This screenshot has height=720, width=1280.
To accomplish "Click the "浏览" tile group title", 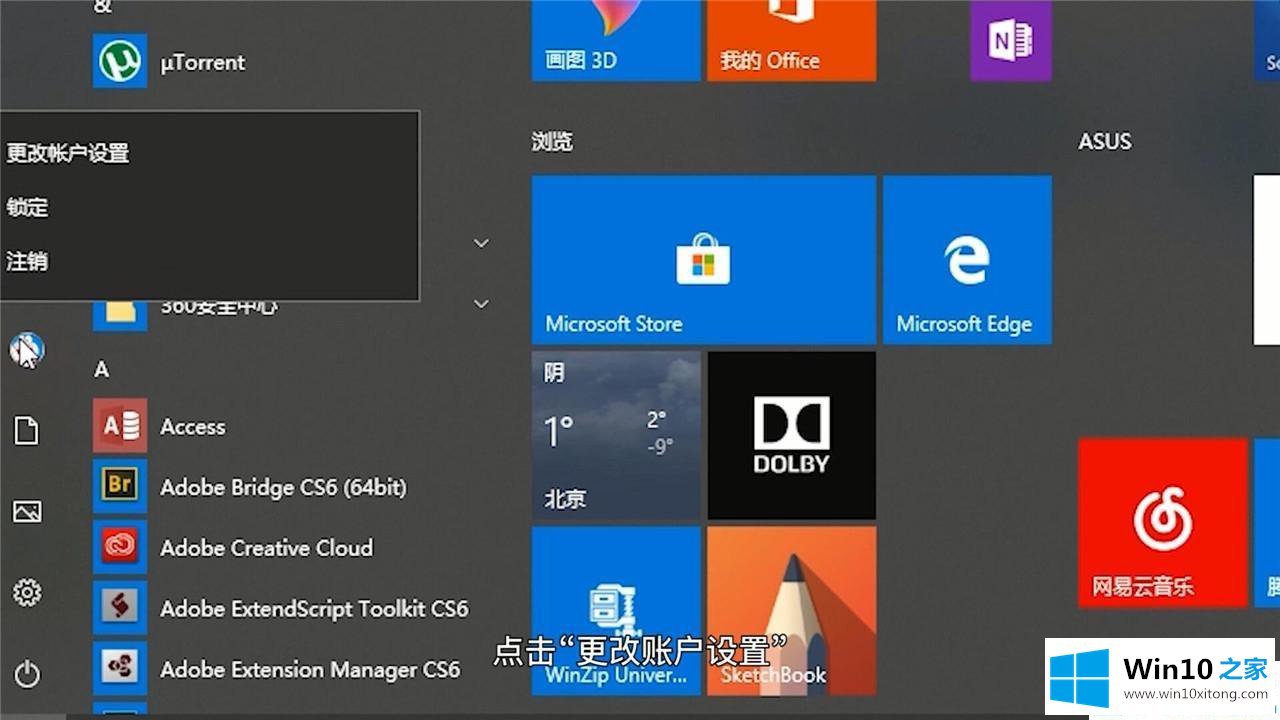I will tap(552, 142).
